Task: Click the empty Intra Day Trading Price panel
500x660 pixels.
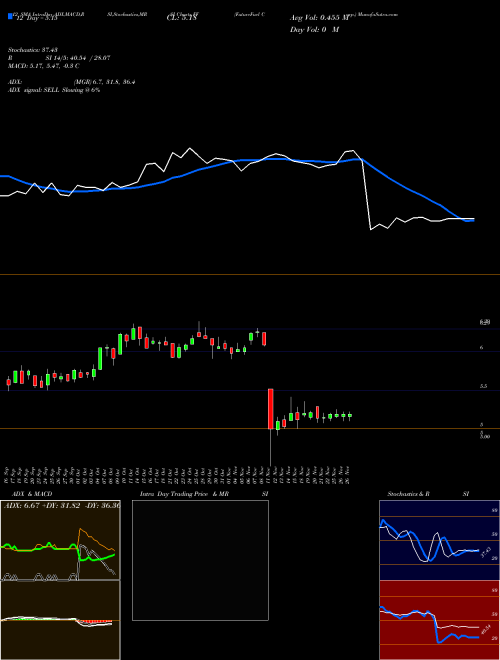Action: (x=200, y=560)
